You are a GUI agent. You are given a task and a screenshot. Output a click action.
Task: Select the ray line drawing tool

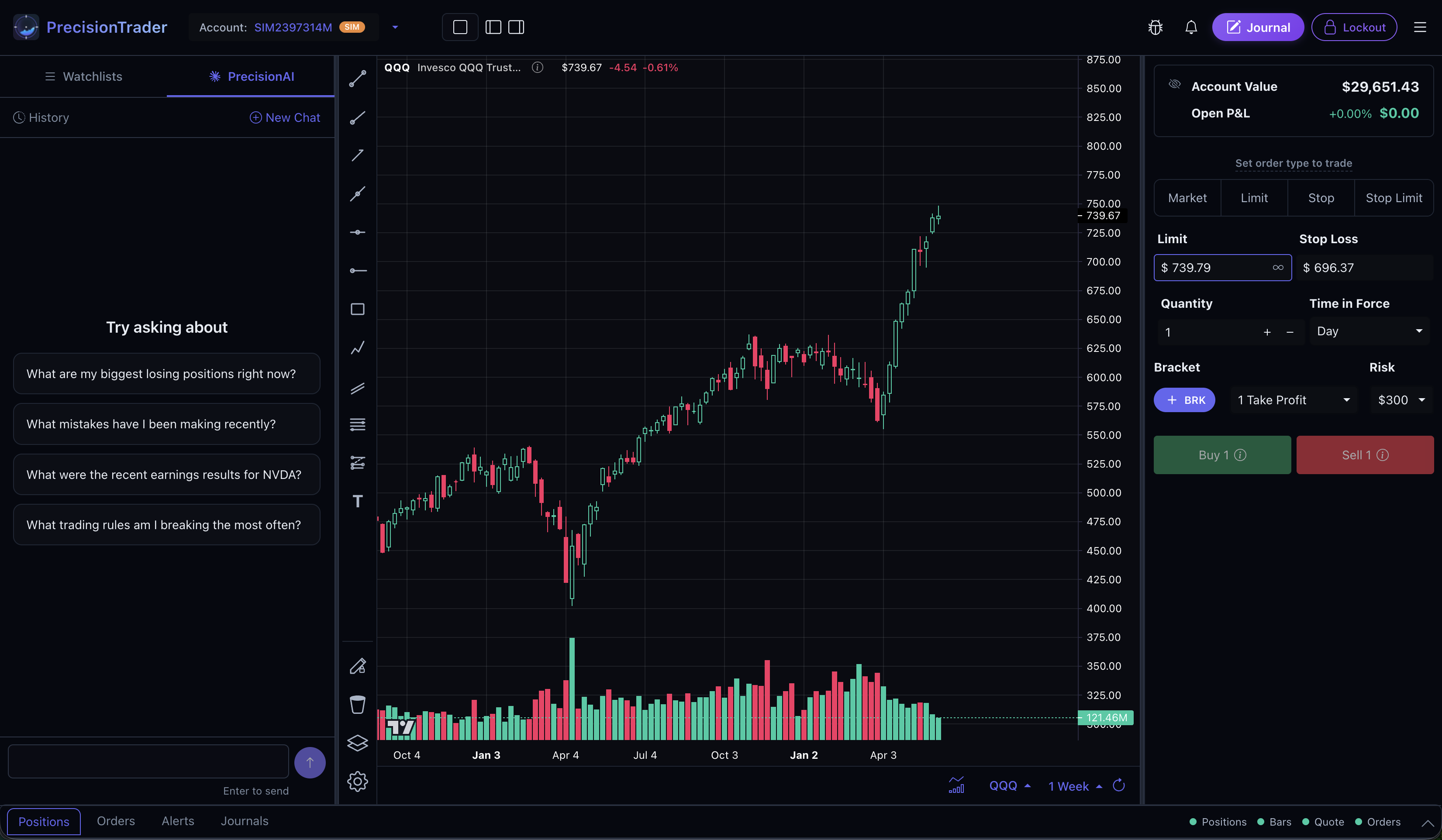(x=358, y=118)
